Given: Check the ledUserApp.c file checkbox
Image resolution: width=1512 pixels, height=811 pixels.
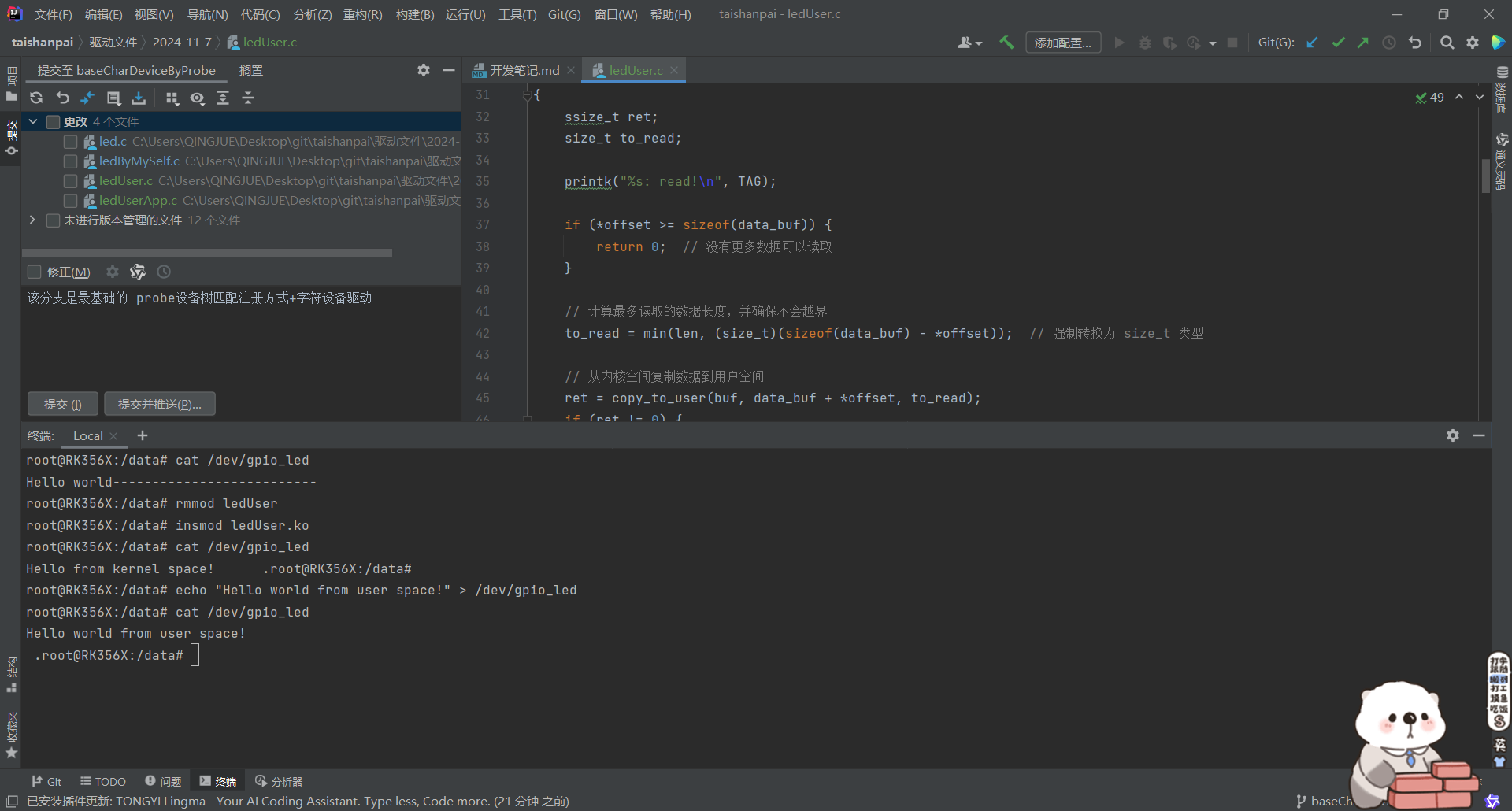Looking at the screenshot, I should coord(71,201).
